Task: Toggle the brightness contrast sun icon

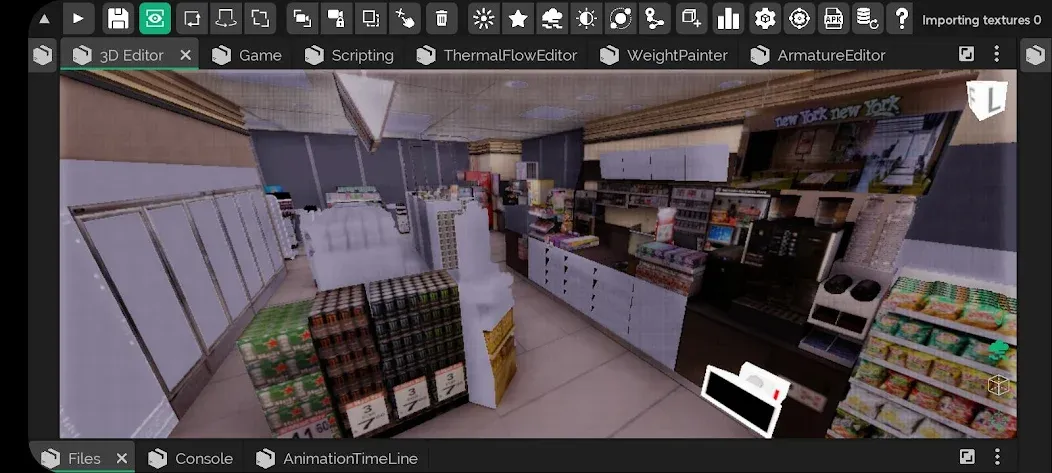Action: click(x=586, y=18)
